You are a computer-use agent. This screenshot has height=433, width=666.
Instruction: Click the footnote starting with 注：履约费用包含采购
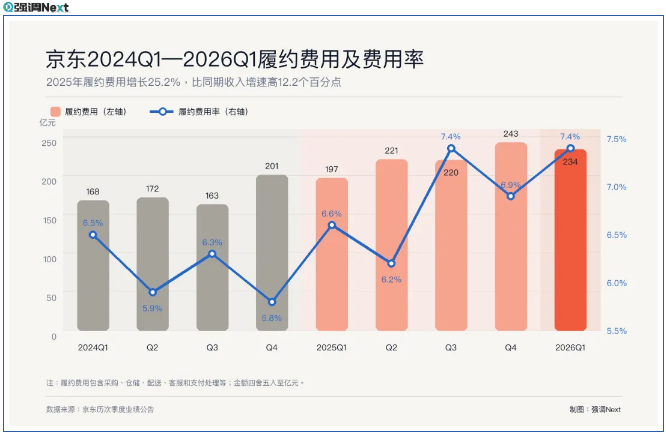tap(175, 383)
